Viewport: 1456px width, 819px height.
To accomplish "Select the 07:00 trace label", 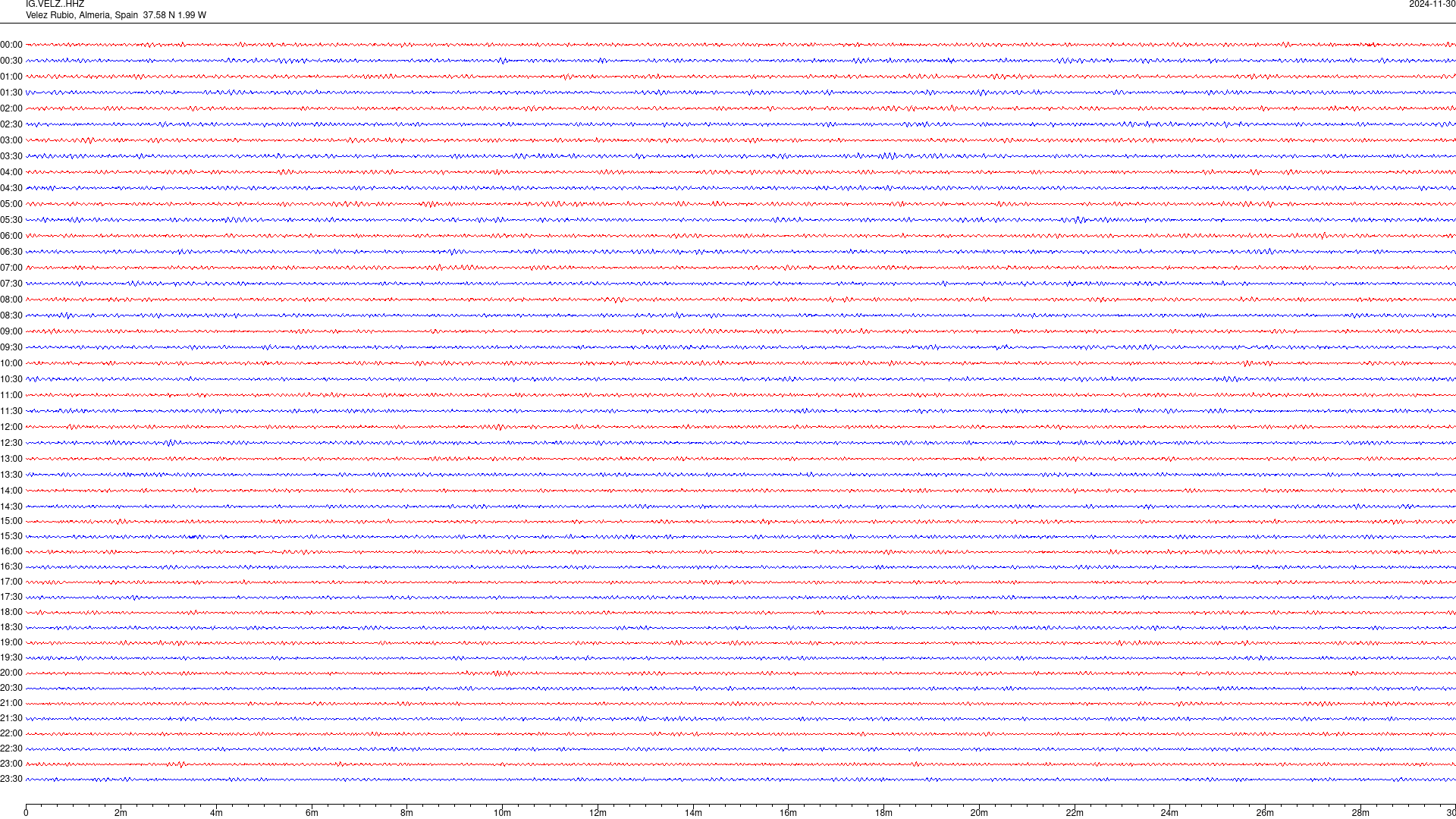I will click(11, 268).
